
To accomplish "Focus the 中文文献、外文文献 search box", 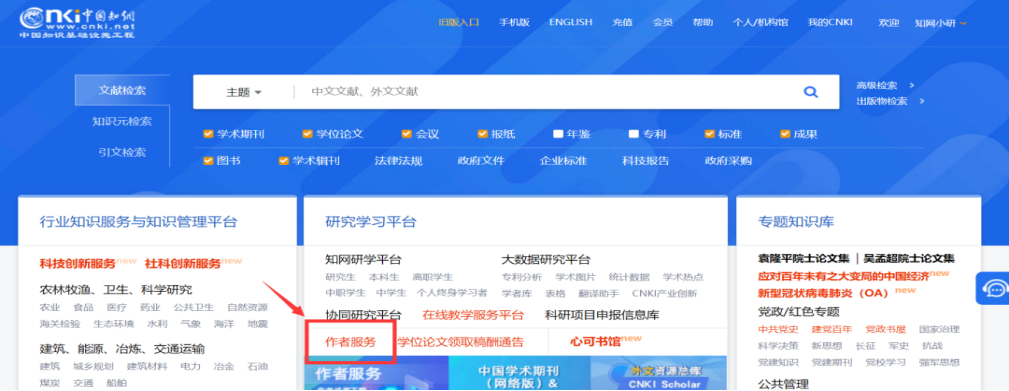I will coord(547,92).
